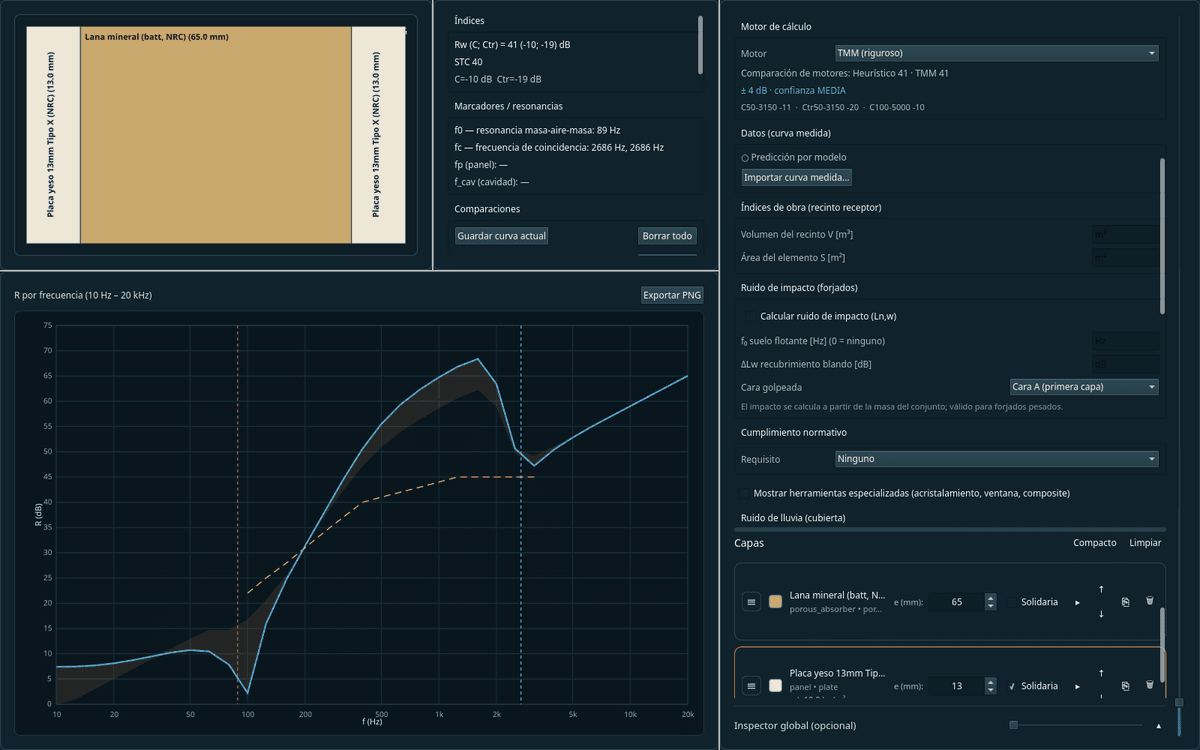
Task: Click Borrar todo button
Action: pyautogui.click(x=667, y=236)
